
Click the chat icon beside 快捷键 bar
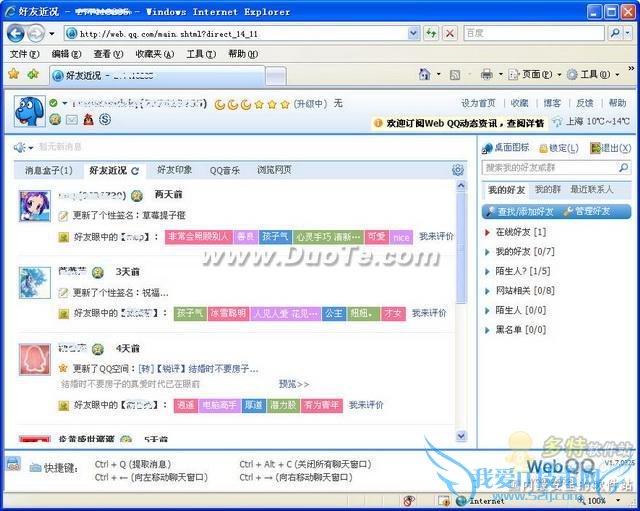pyautogui.click(x=13, y=464)
